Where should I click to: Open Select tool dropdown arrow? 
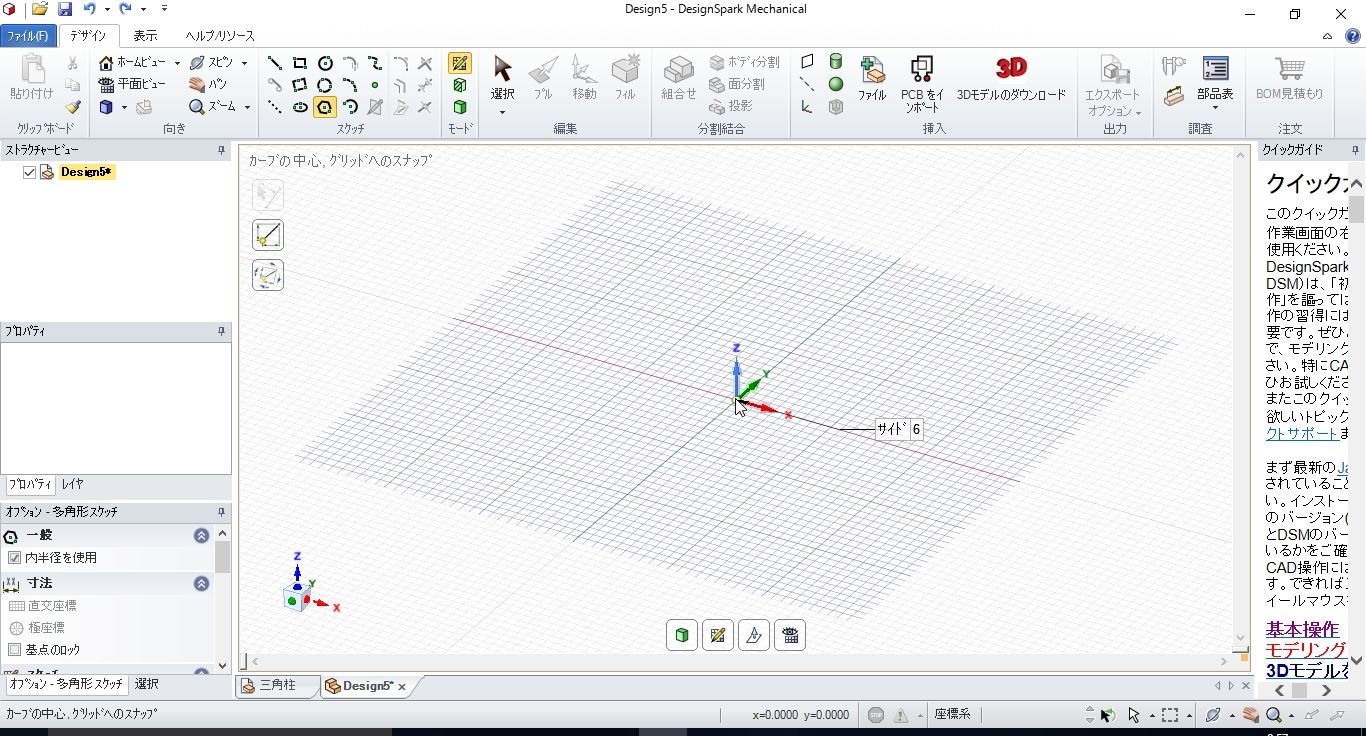coord(502,111)
